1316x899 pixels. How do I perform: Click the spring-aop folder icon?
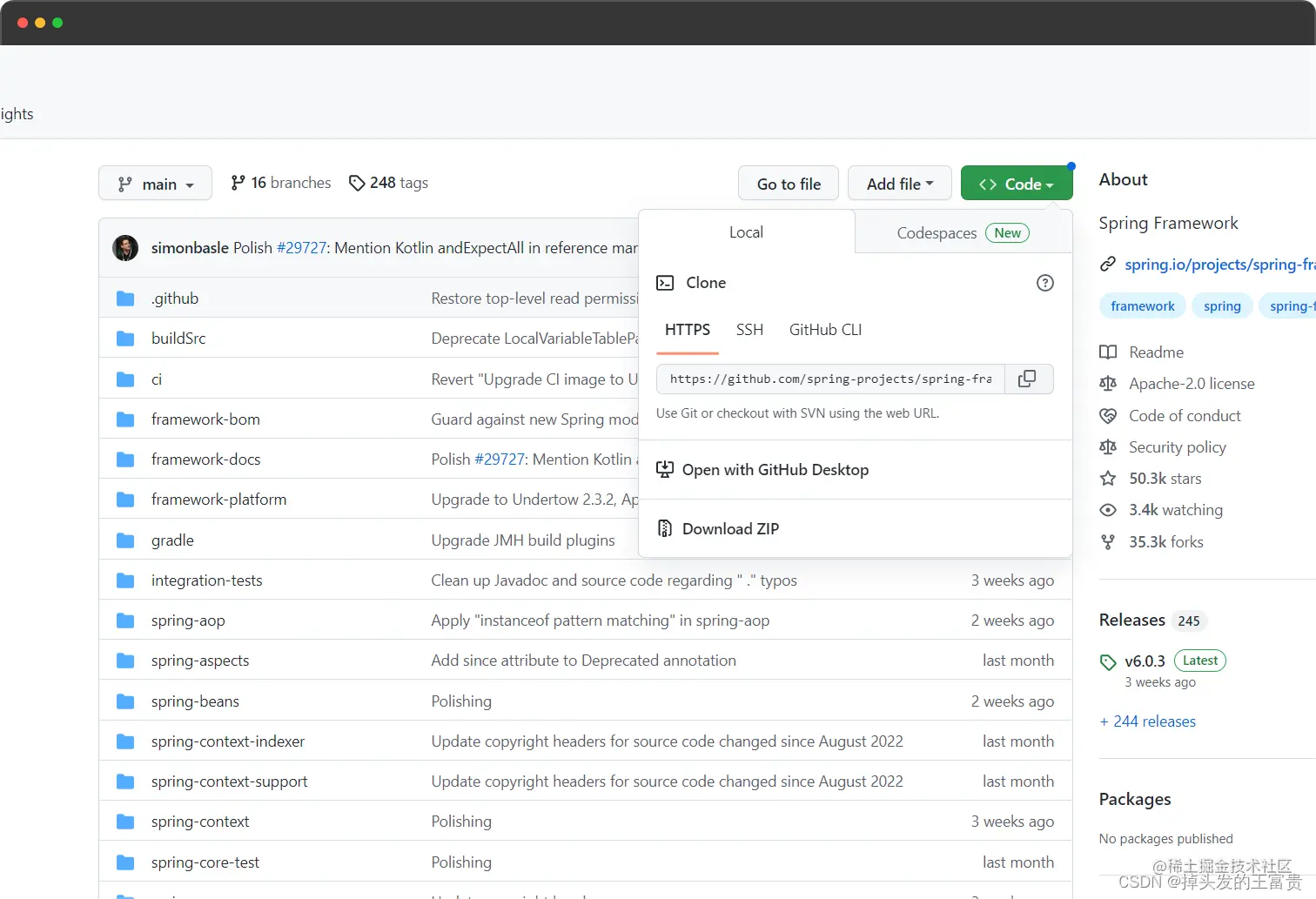(125, 621)
